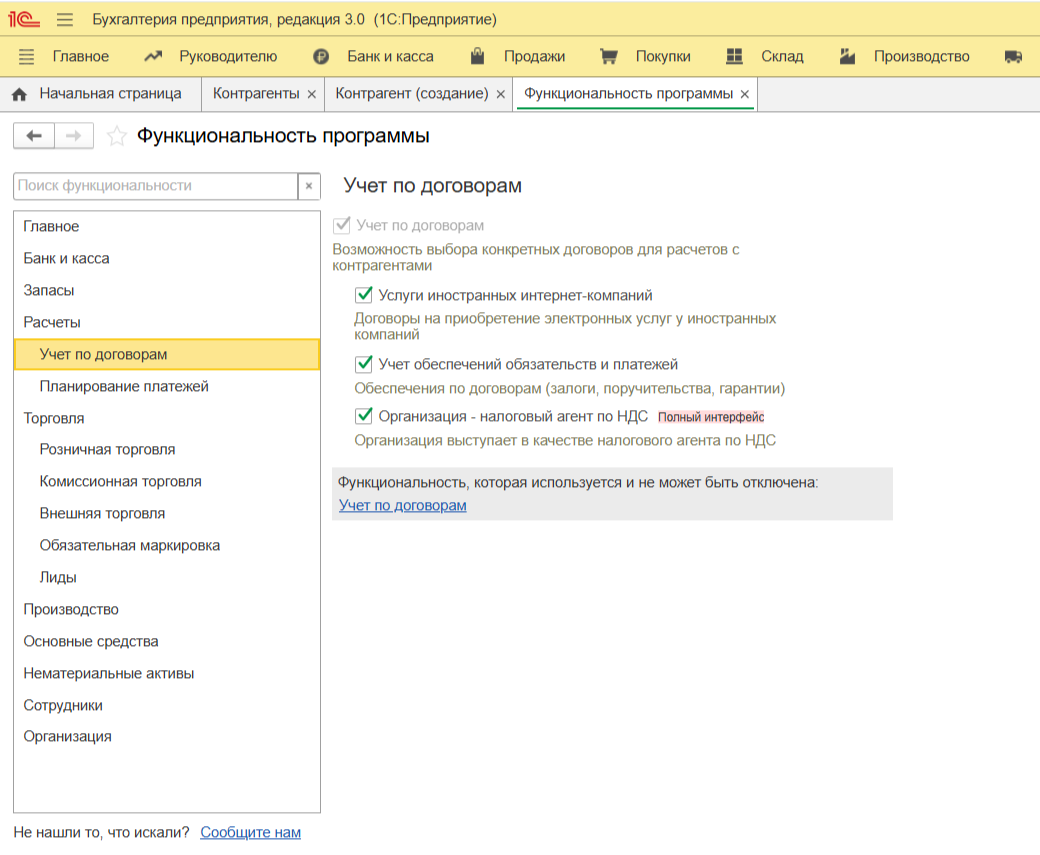Clear the functionality search field with x

click(309, 186)
